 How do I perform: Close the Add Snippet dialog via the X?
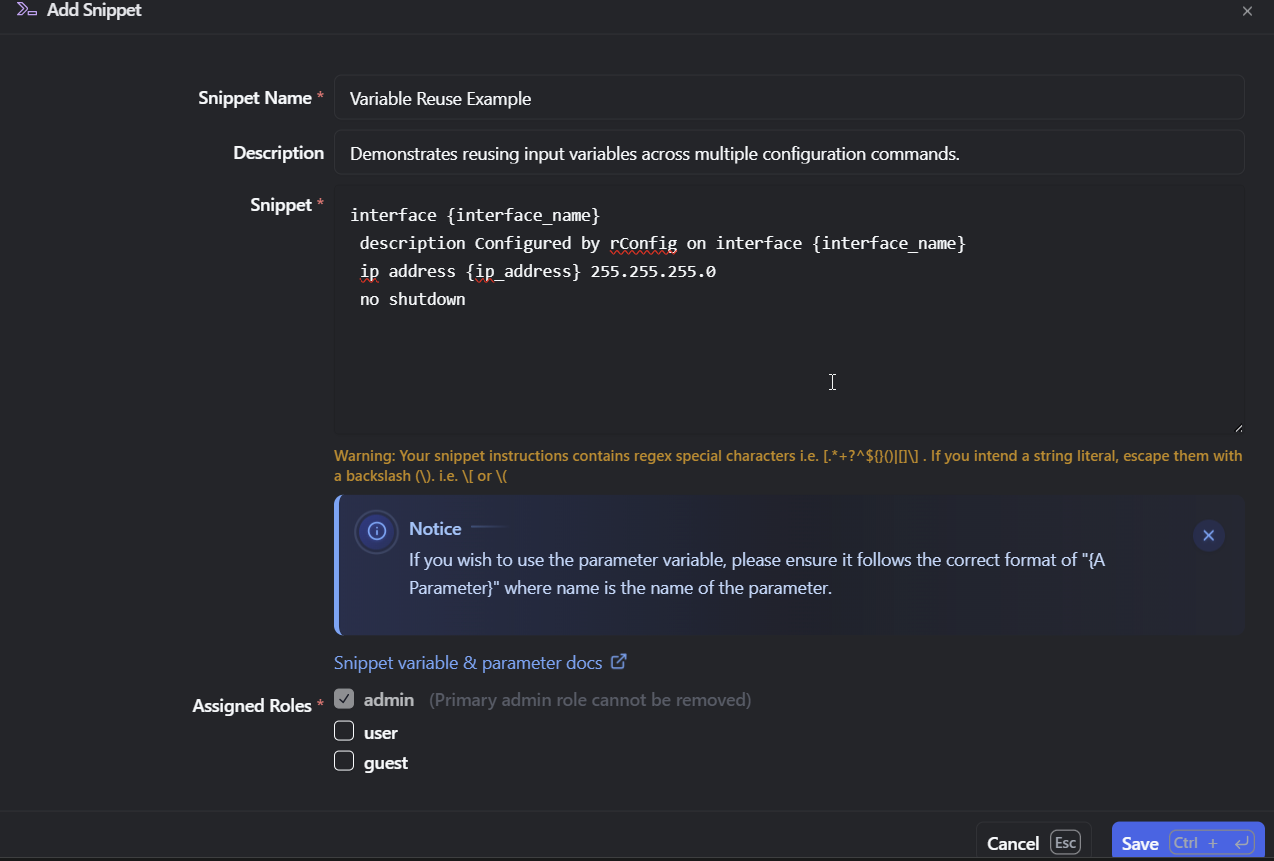click(x=1247, y=11)
